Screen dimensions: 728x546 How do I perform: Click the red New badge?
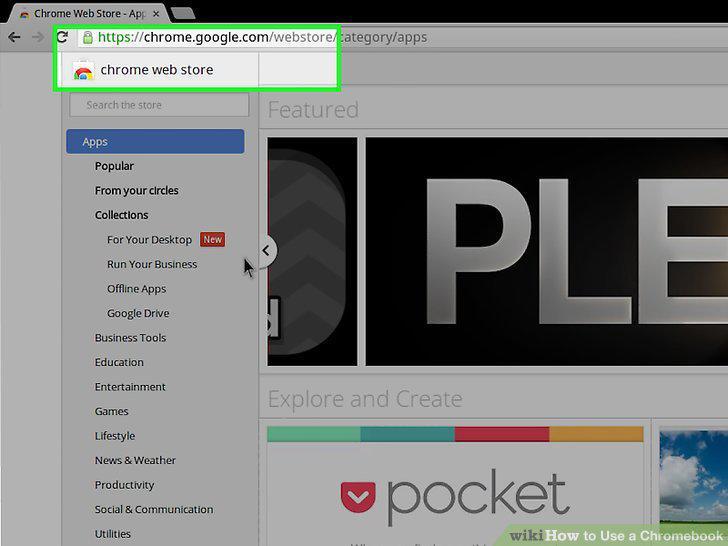tap(213, 240)
